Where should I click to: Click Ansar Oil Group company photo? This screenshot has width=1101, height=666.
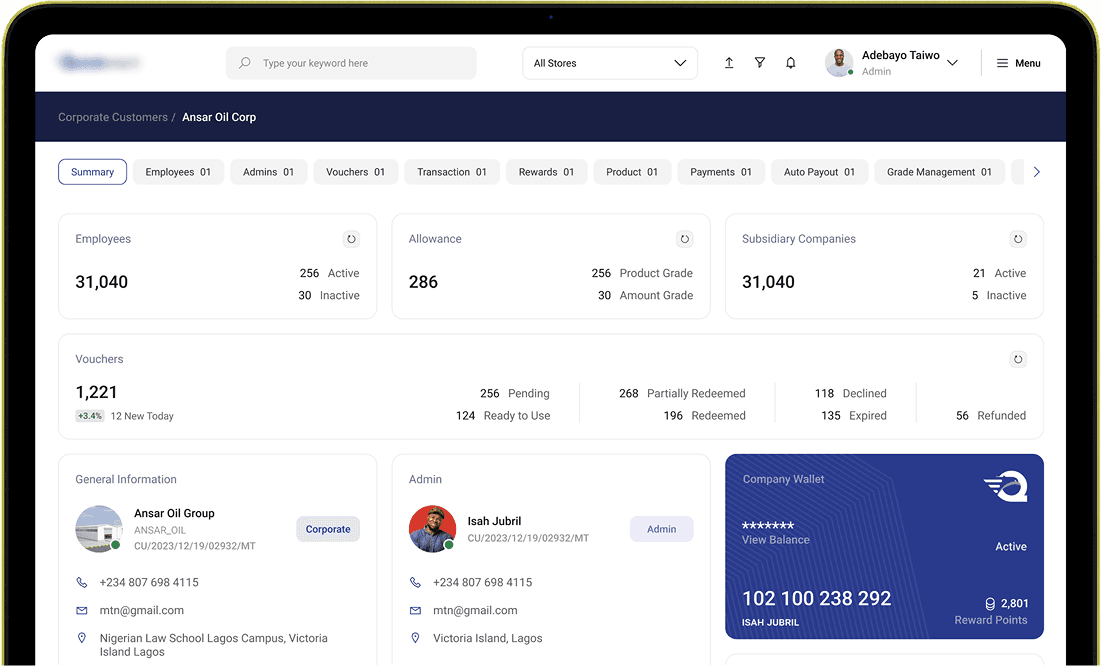point(99,529)
